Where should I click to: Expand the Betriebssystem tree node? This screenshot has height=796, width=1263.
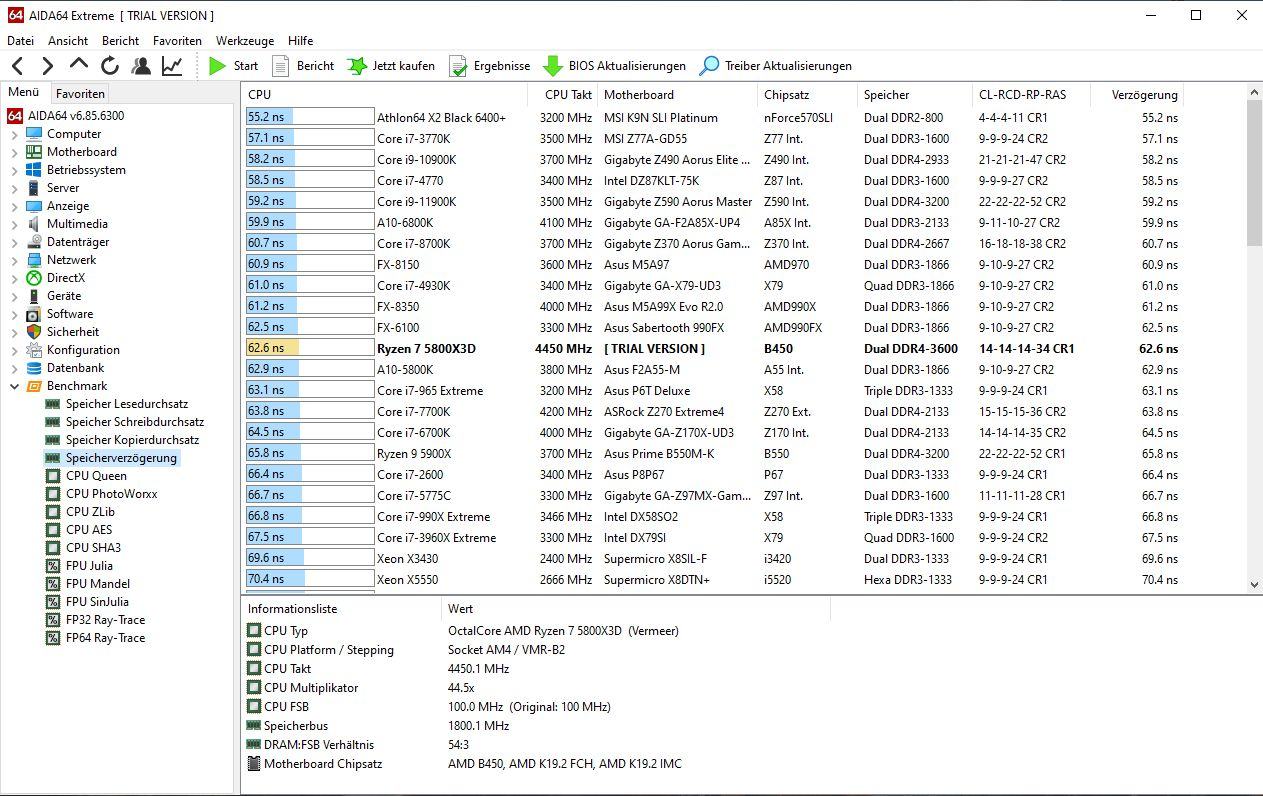pyautogui.click(x=14, y=170)
